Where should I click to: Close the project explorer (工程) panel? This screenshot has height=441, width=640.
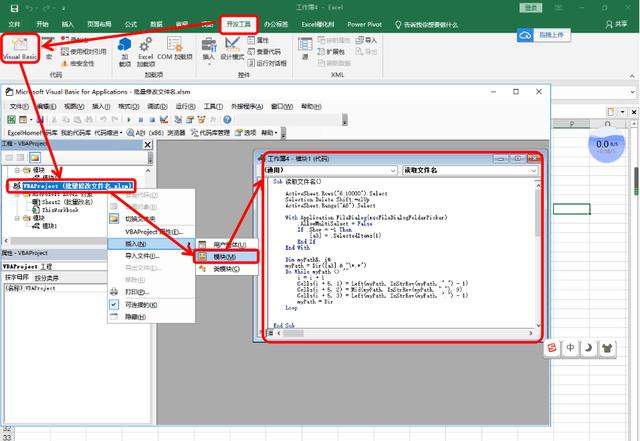pyautogui.click(x=148, y=145)
